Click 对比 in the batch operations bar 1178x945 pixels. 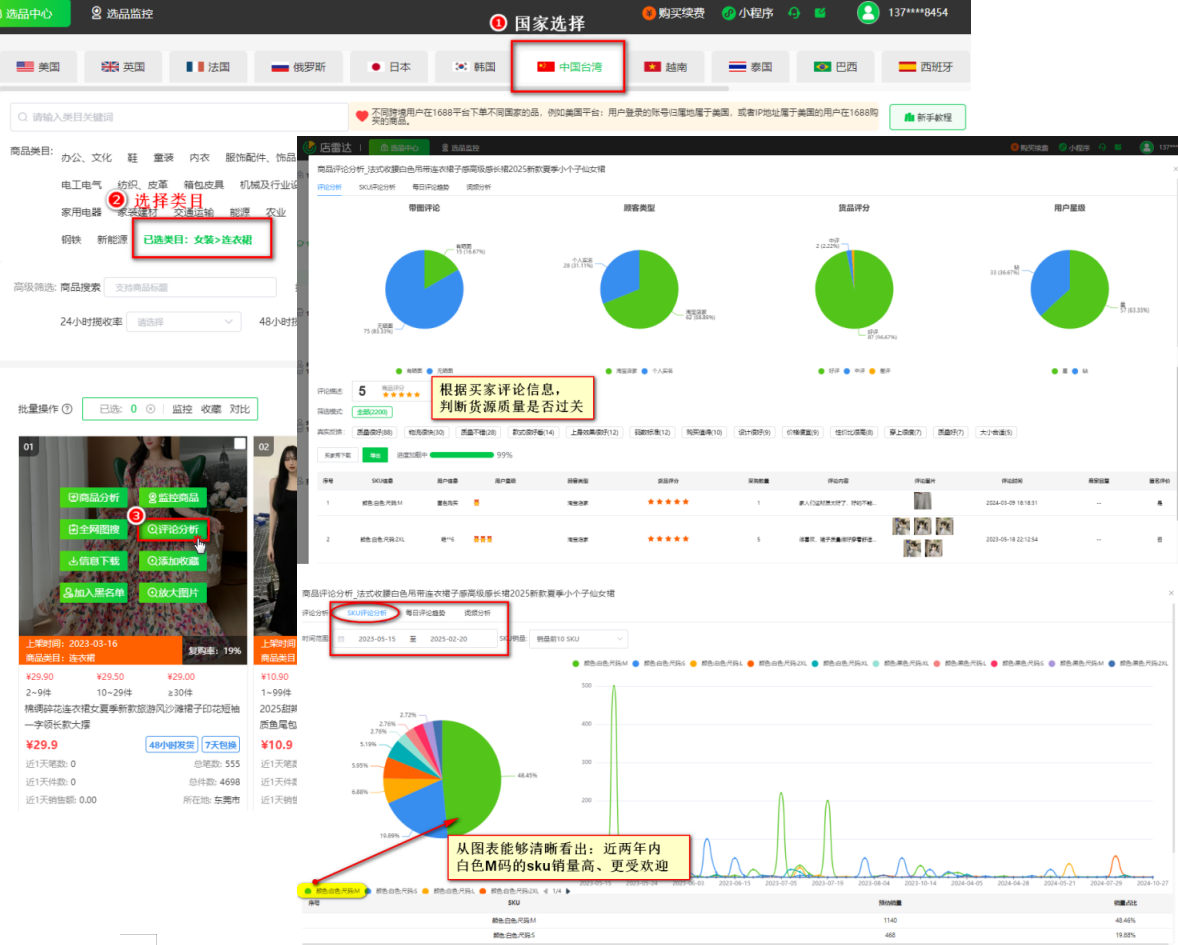click(240, 409)
